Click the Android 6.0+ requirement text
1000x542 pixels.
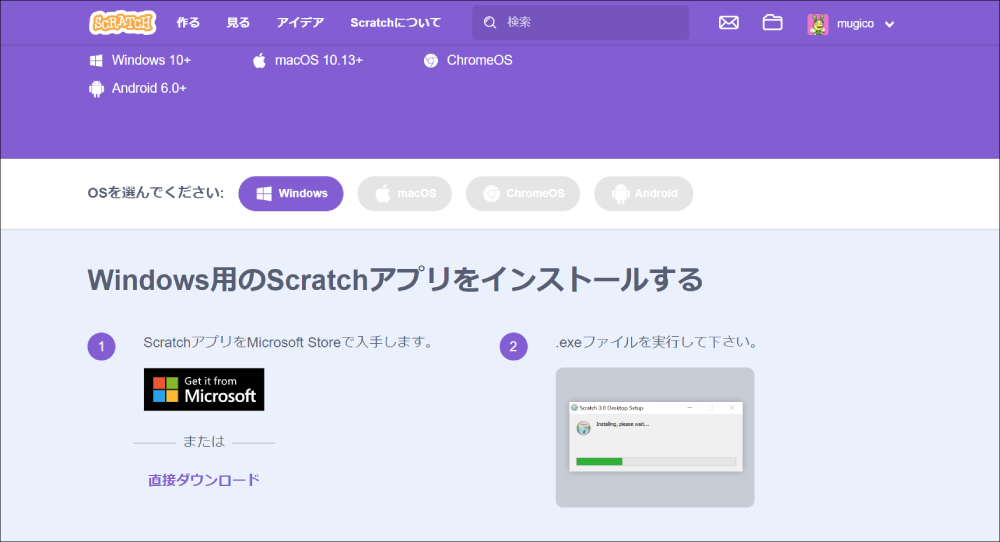tap(149, 88)
